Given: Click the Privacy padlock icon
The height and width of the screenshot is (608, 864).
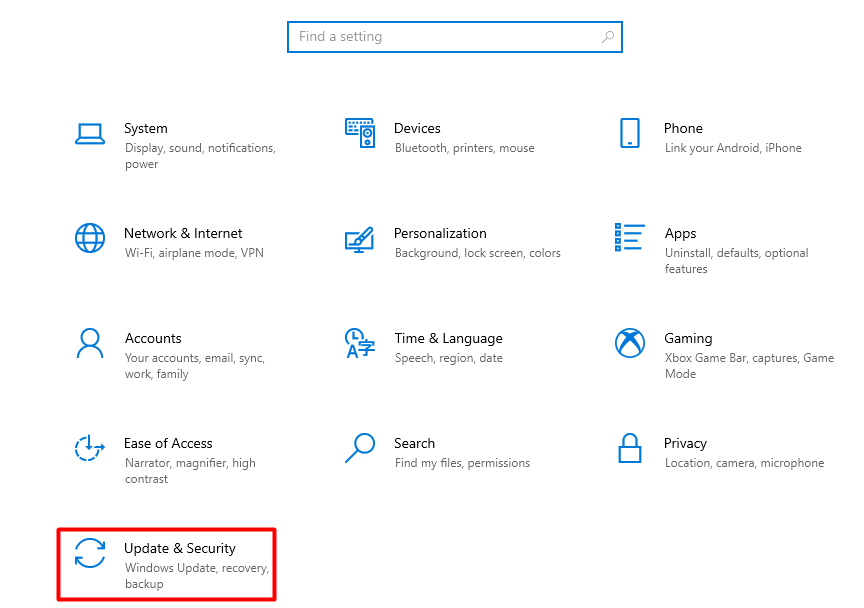Looking at the screenshot, I should click(x=629, y=448).
